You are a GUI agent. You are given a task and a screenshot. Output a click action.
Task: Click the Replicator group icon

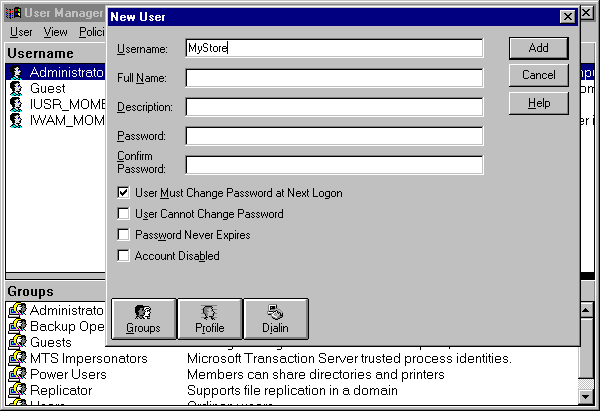pos(17,390)
